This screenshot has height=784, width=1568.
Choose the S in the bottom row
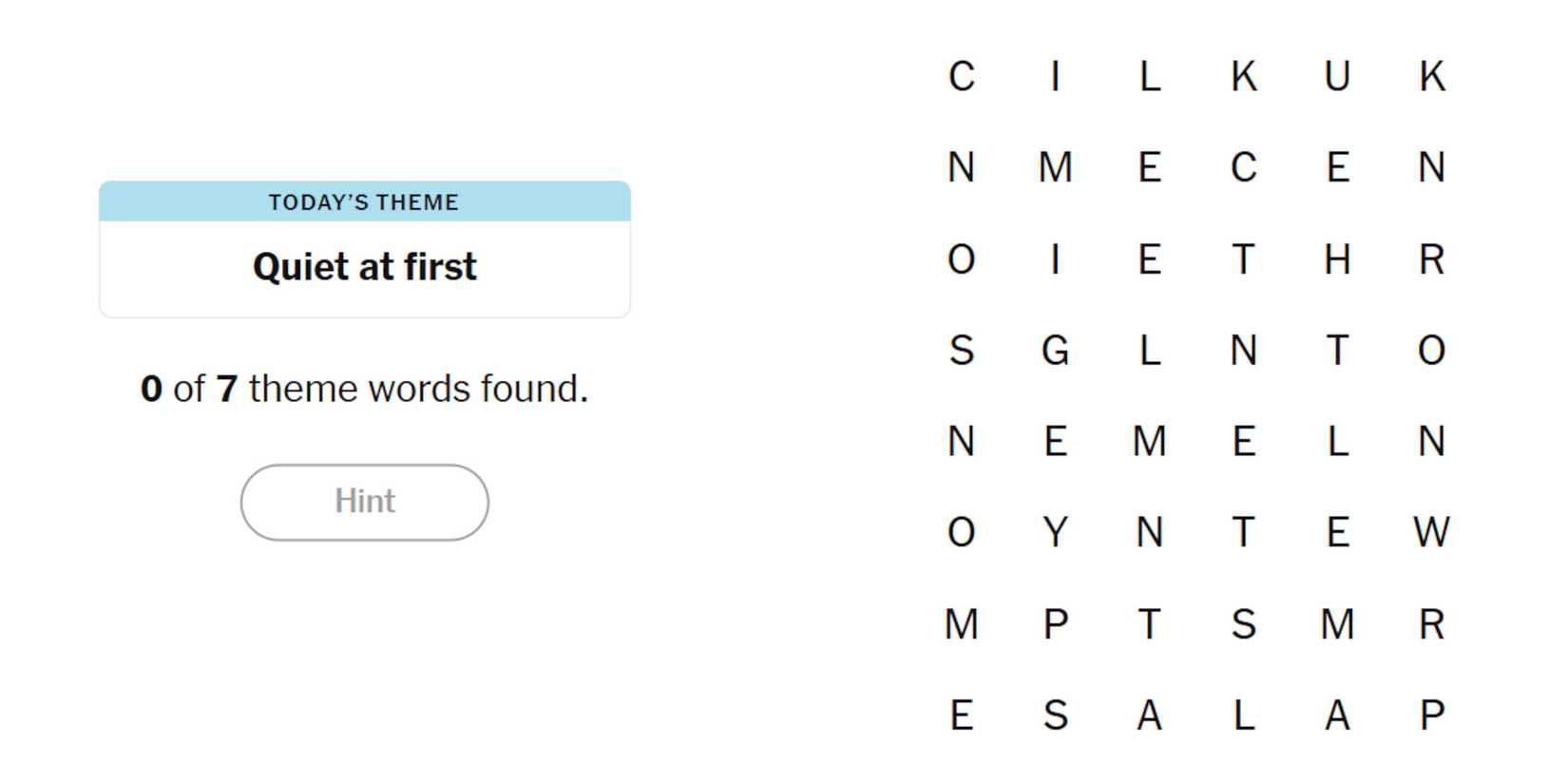[1055, 715]
